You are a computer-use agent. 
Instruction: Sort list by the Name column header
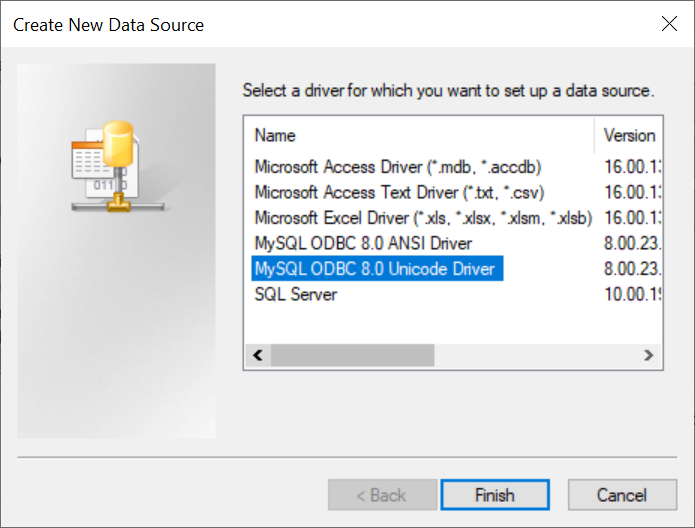(x=420, y=135)
